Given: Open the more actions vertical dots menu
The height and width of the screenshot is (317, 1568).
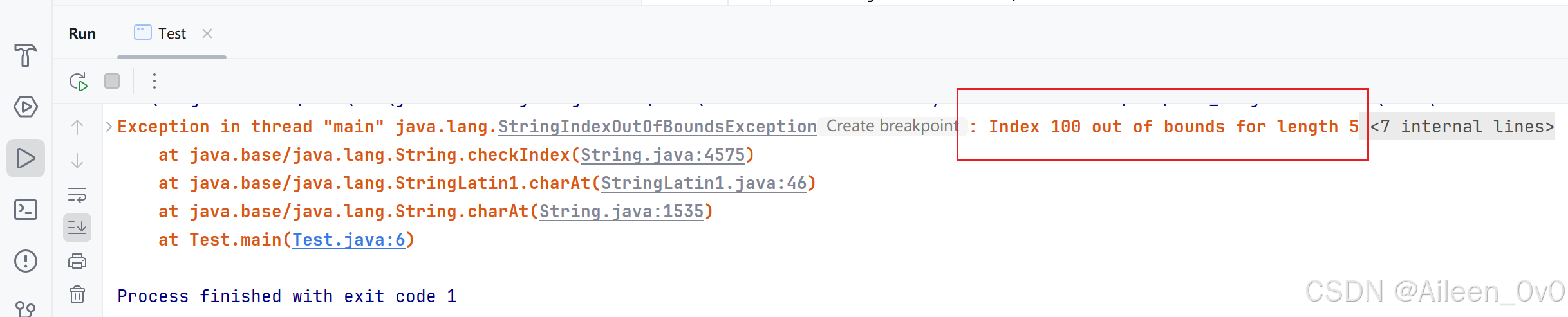Looking at the screenshot, I should (154, 81).
